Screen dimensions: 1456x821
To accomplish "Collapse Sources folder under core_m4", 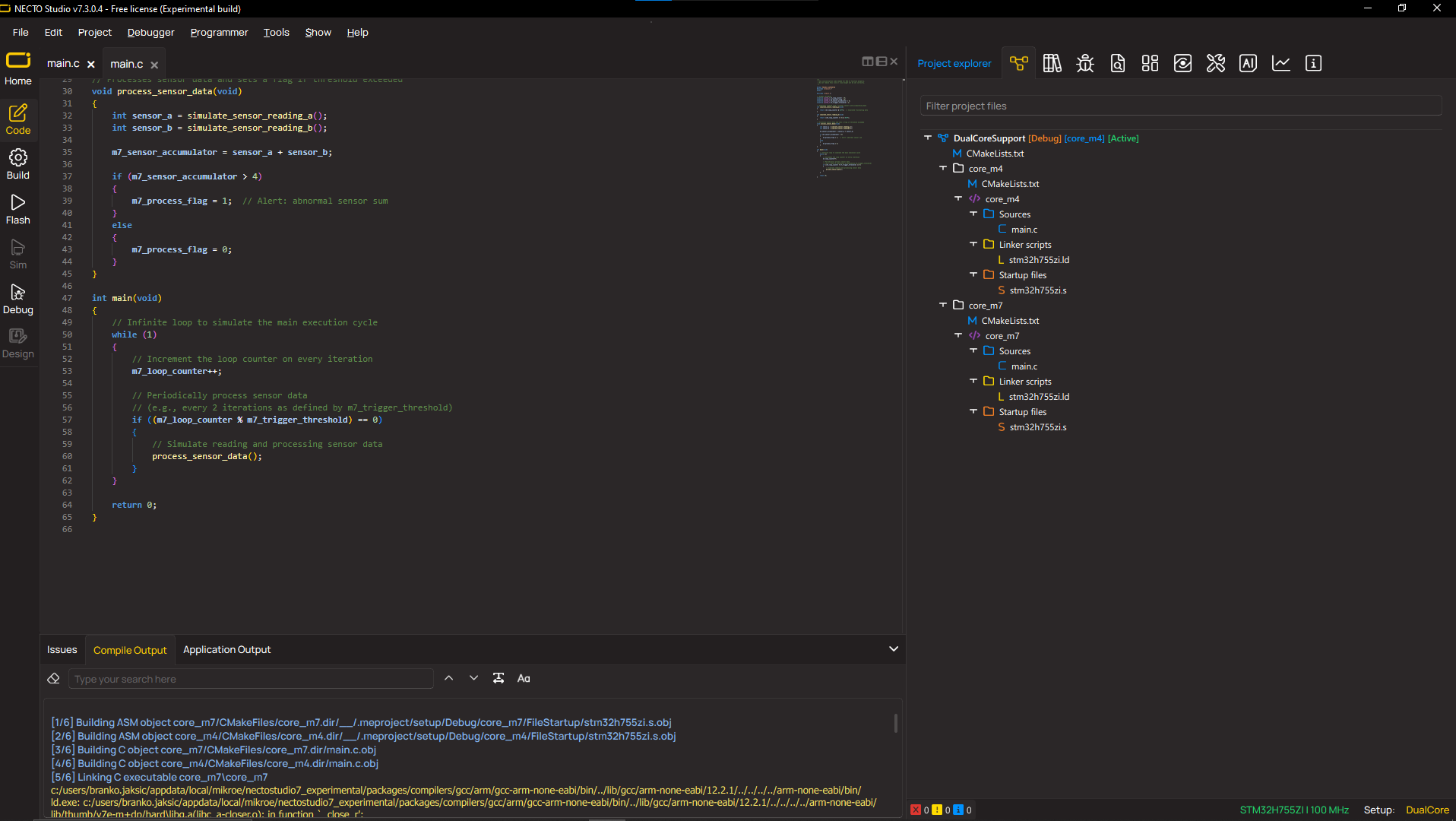I will [973, 214].
